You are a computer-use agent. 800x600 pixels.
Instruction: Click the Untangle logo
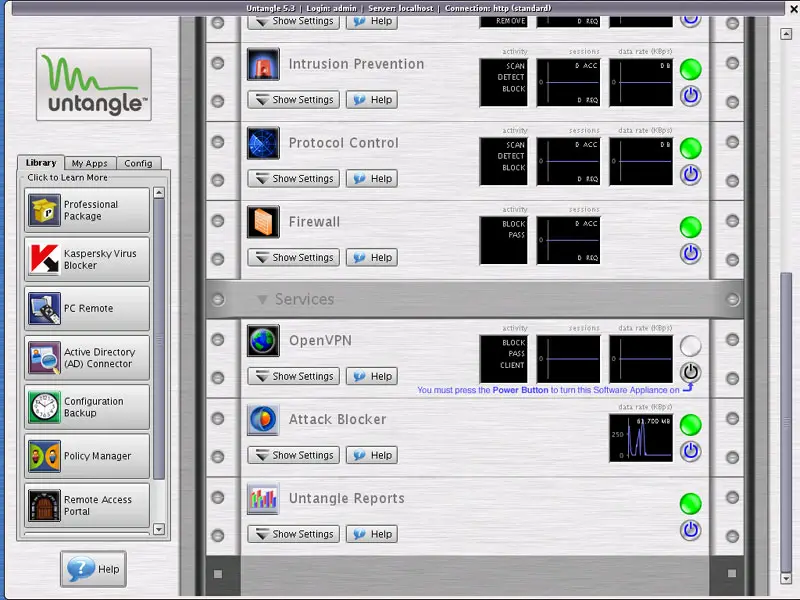(x=94, y=85)
